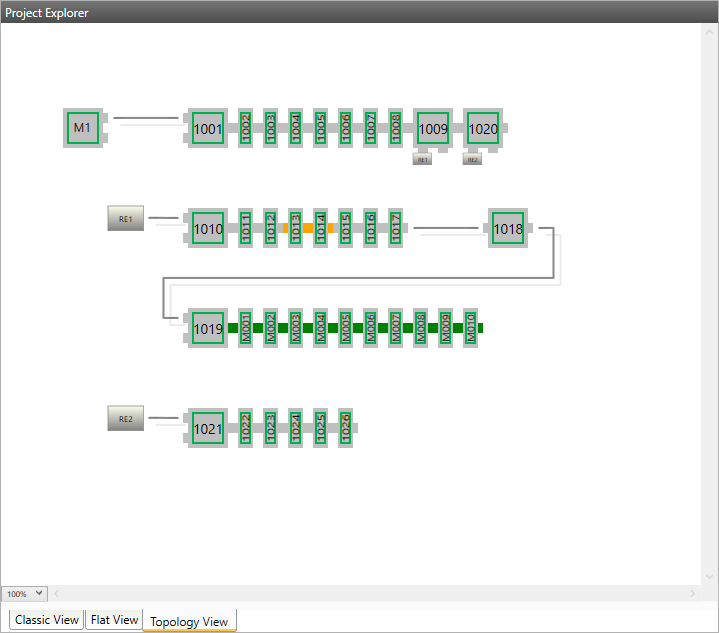Screen dimensions: 719x633
Task: Click the 1019 node block
Action: point(208,328)
